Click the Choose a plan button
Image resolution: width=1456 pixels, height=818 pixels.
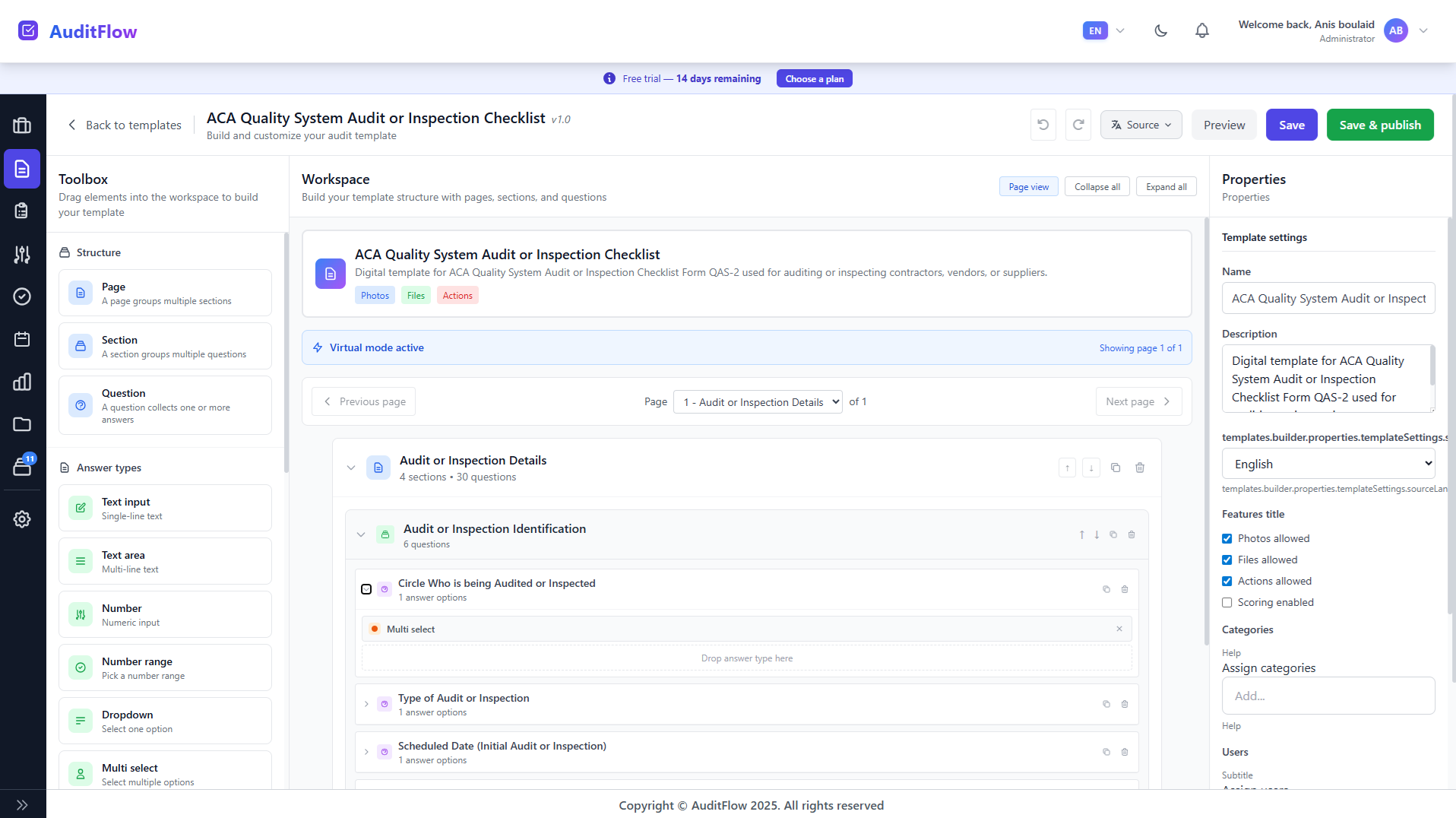(x=814, y=78)
